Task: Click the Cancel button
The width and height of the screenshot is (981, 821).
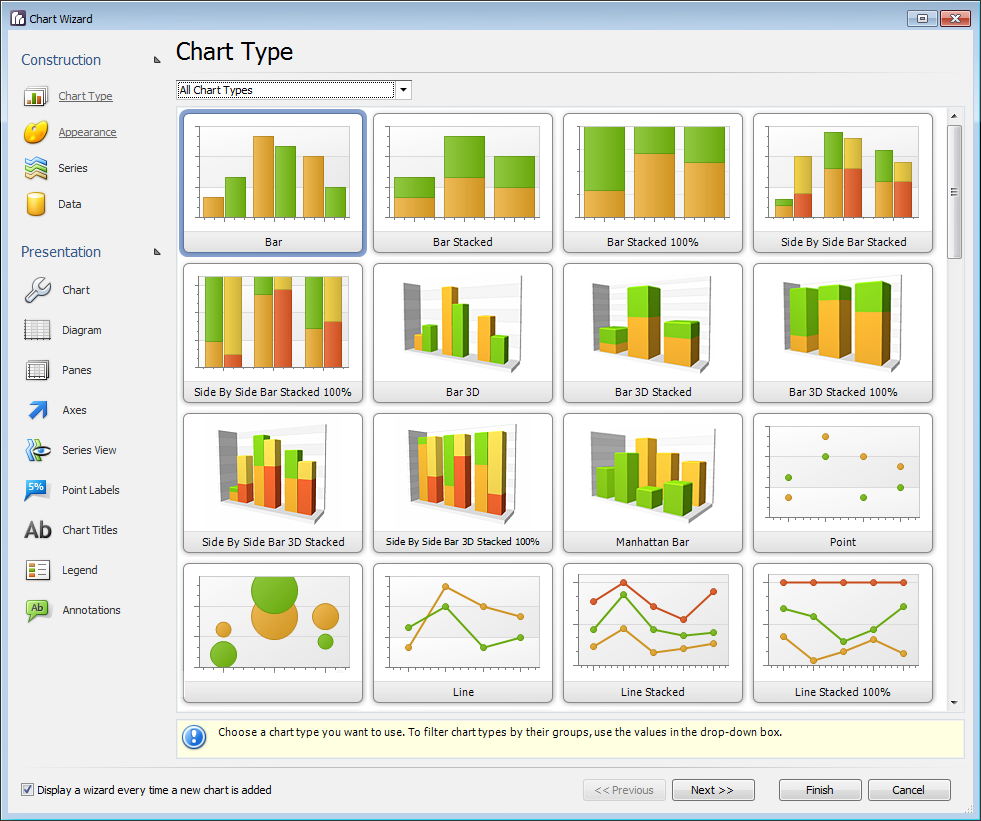Action: (x=909, y=790)
